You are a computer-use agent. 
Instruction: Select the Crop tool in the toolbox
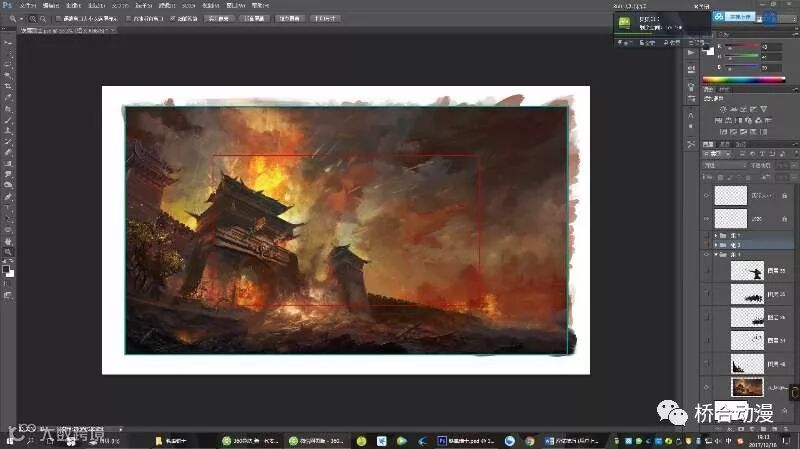click(8, 86)
